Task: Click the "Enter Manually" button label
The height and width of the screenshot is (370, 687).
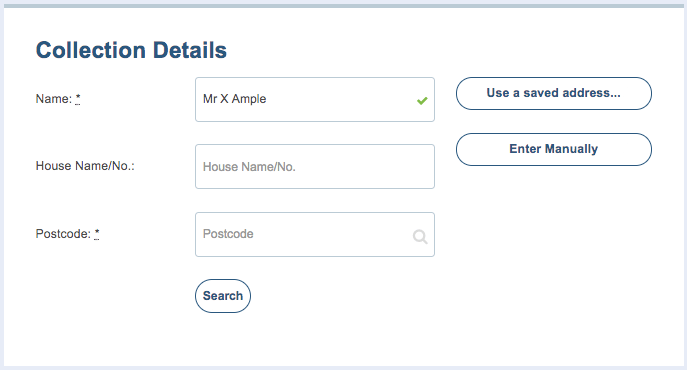Action: pos(554,149)
